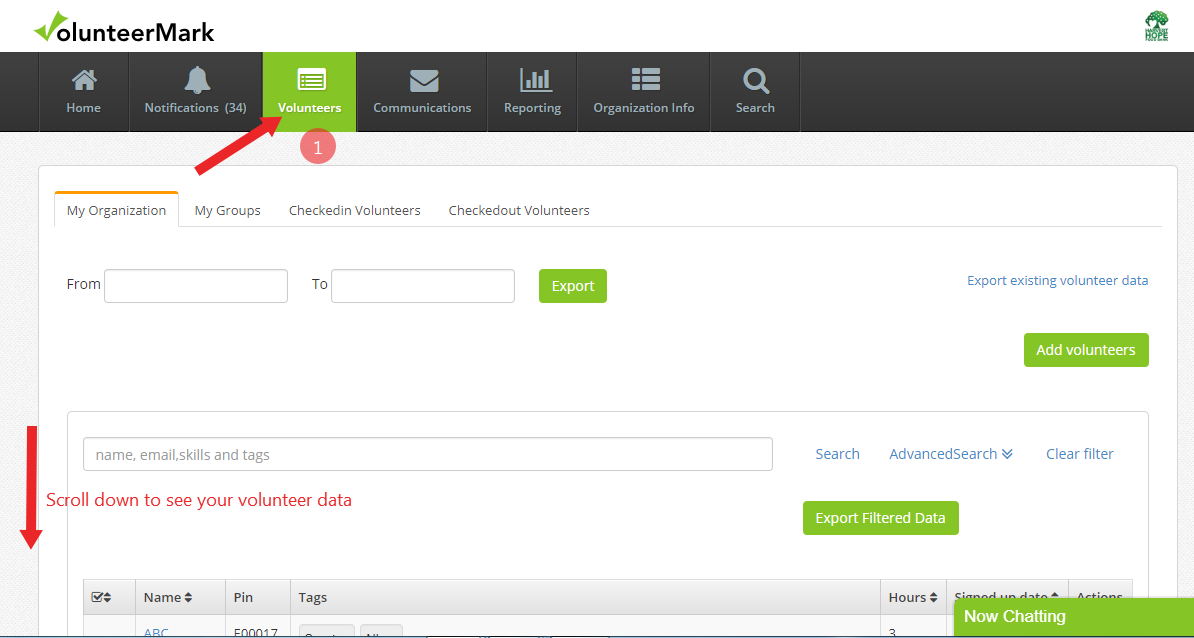Go to the Home nav item
Screen dimensions: 1194x638
(84, 92)
